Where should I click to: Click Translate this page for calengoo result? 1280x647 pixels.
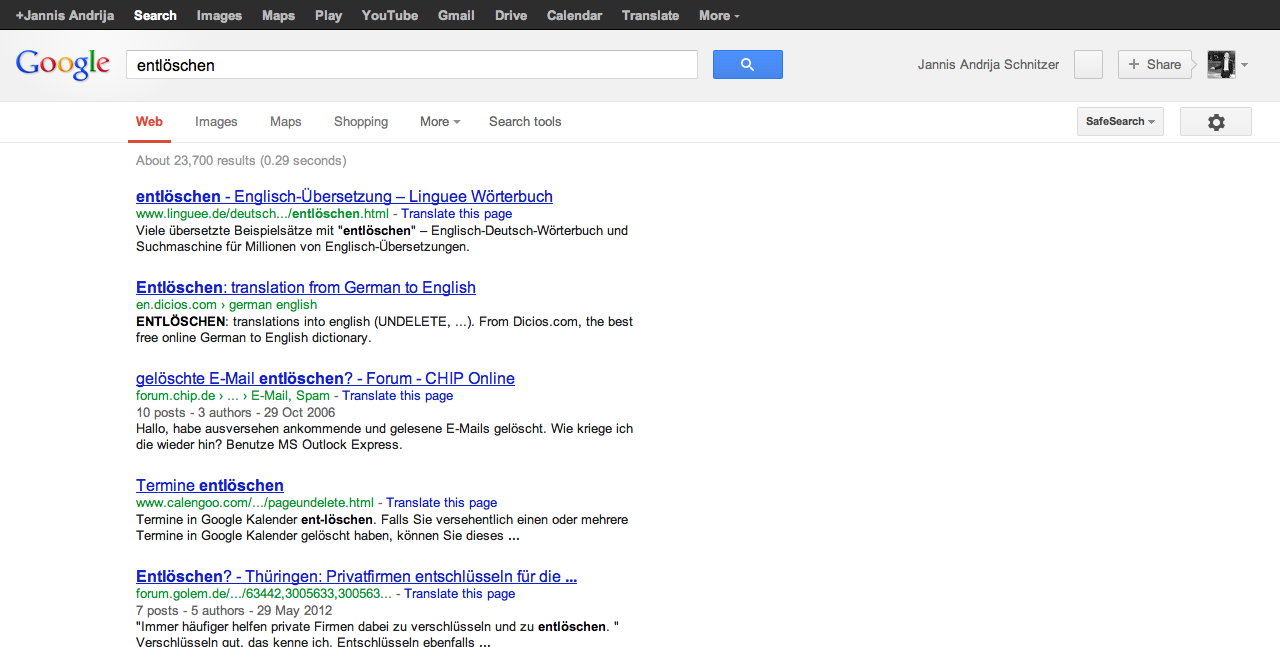[441, 503]
